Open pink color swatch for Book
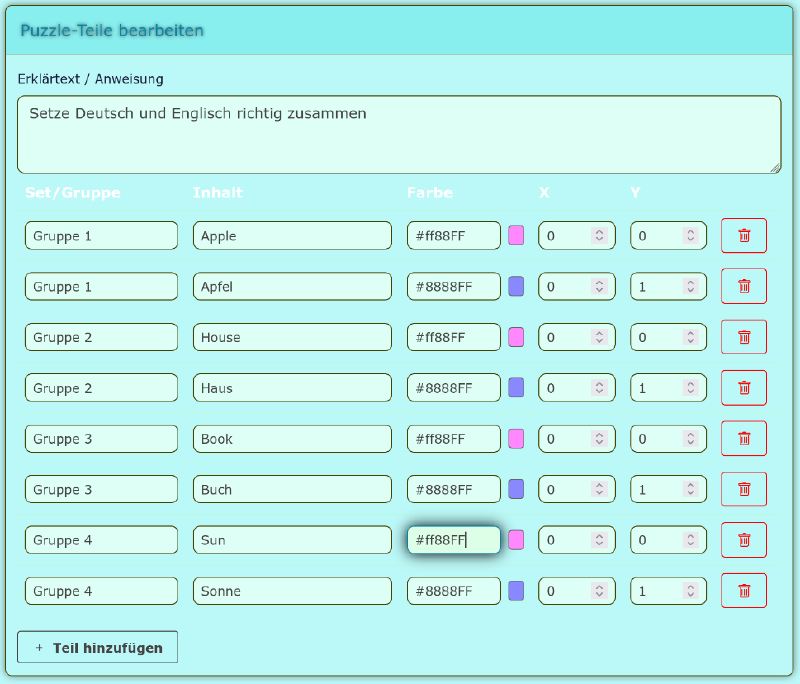 click(x=516, y=439)
